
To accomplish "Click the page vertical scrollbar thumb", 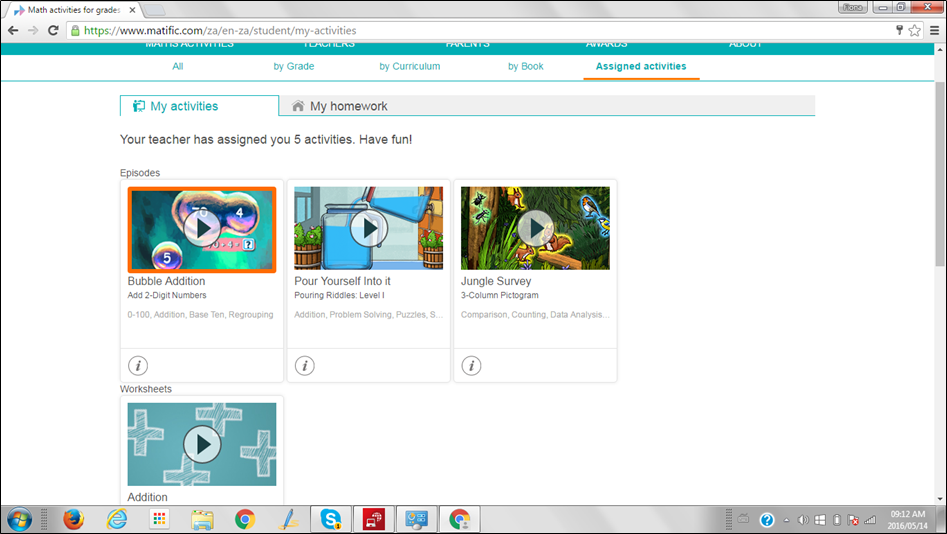I will 940,174.
